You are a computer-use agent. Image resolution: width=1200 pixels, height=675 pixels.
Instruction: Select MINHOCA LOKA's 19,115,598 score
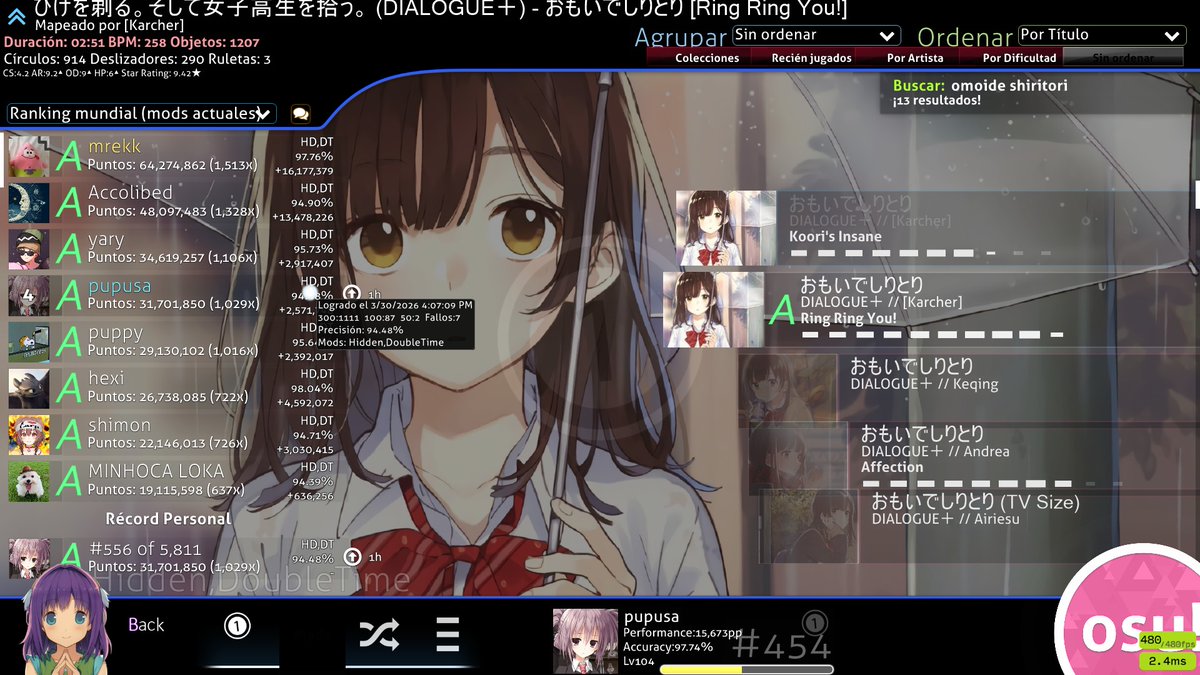170,481
